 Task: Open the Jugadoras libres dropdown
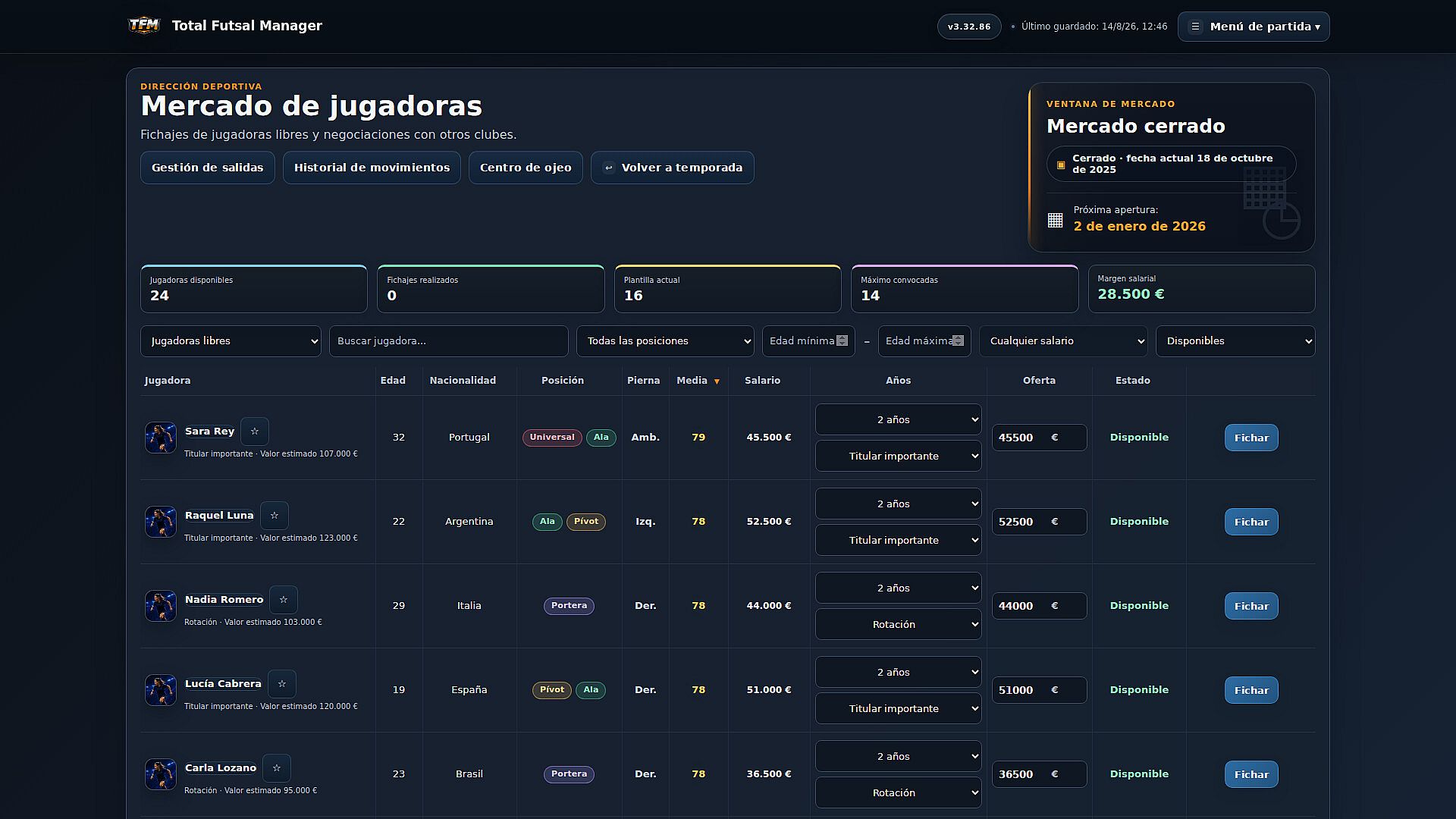click(231, 341)
